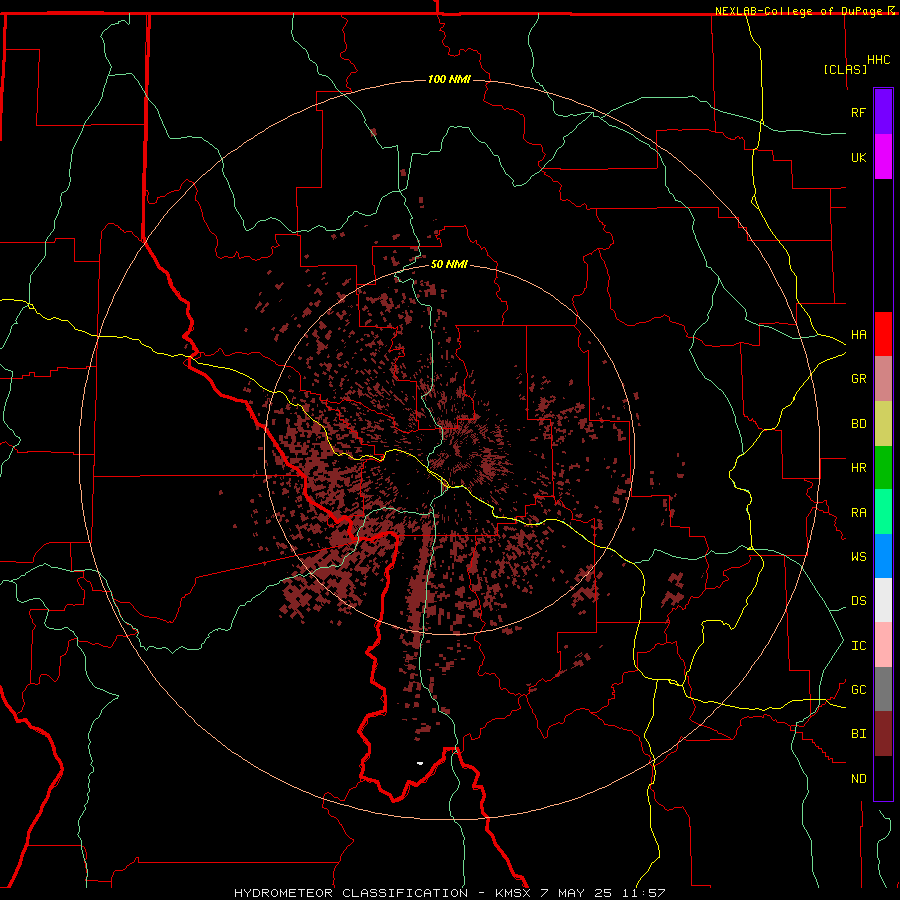Click the 11:57 timestamp

pyautogui.click(x=643, y=893)
